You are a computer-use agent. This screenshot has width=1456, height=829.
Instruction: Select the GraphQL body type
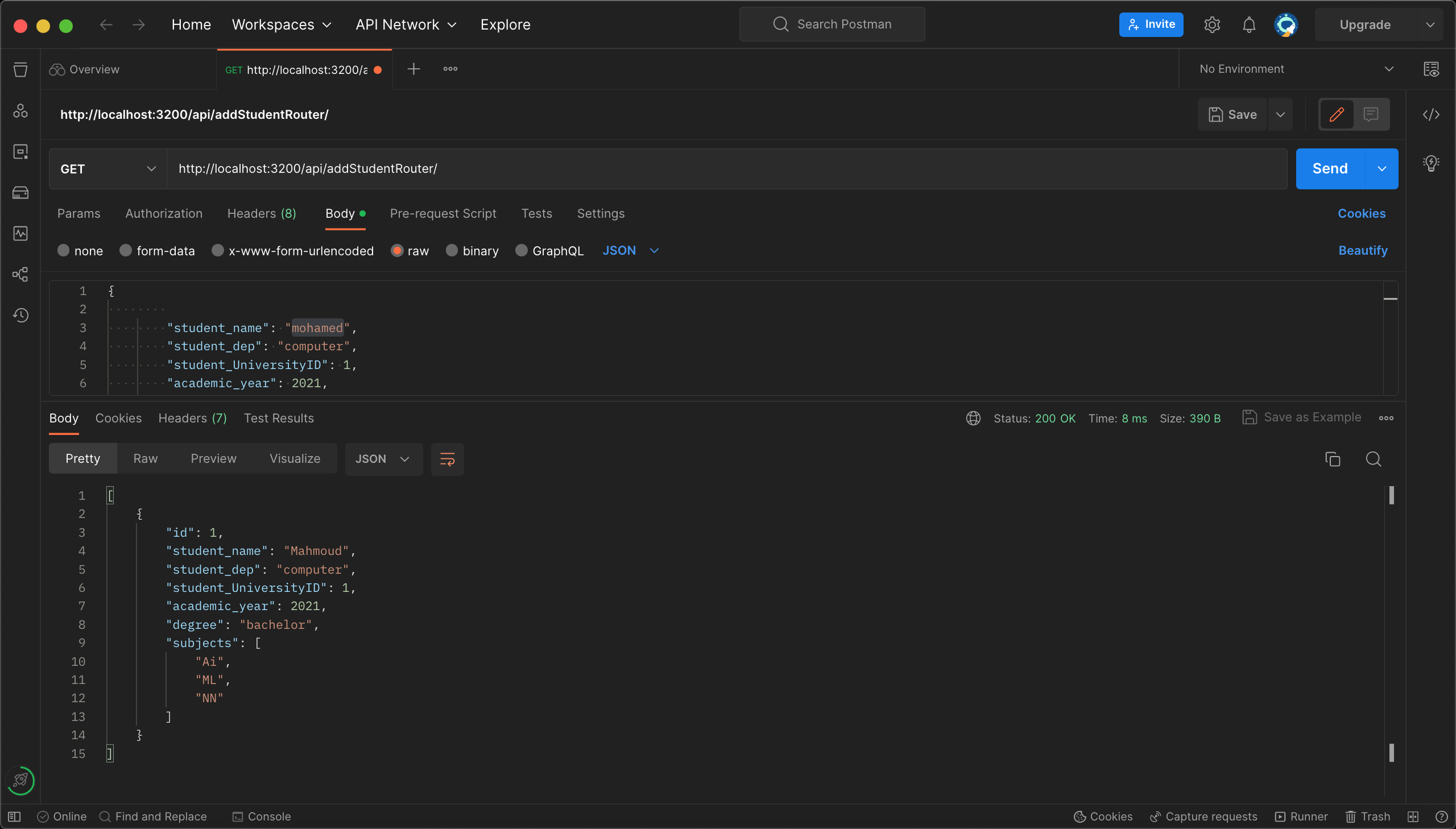pyautogui.click(x=549, y=251)
